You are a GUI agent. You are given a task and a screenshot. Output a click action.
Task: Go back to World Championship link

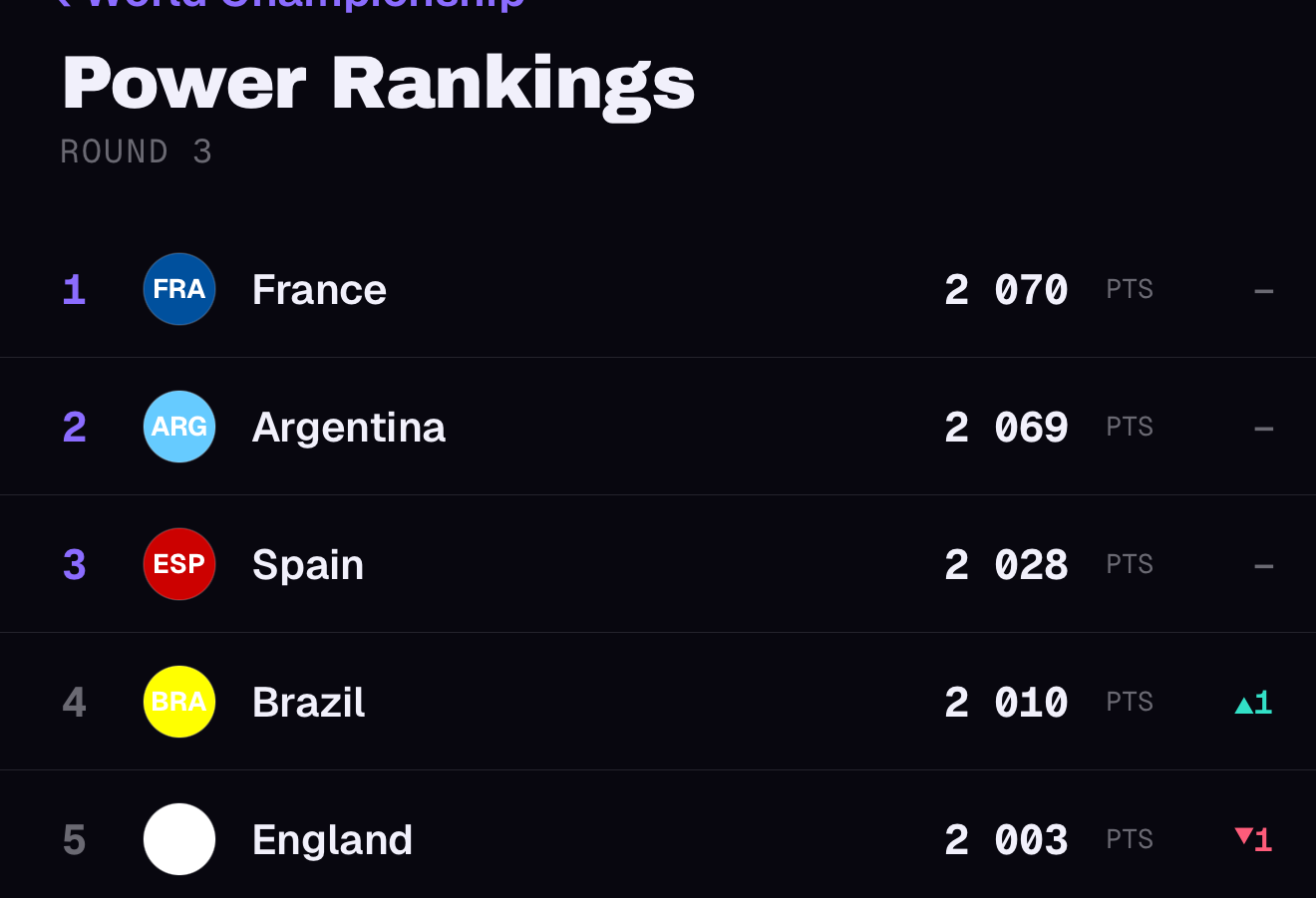[291, 4]
